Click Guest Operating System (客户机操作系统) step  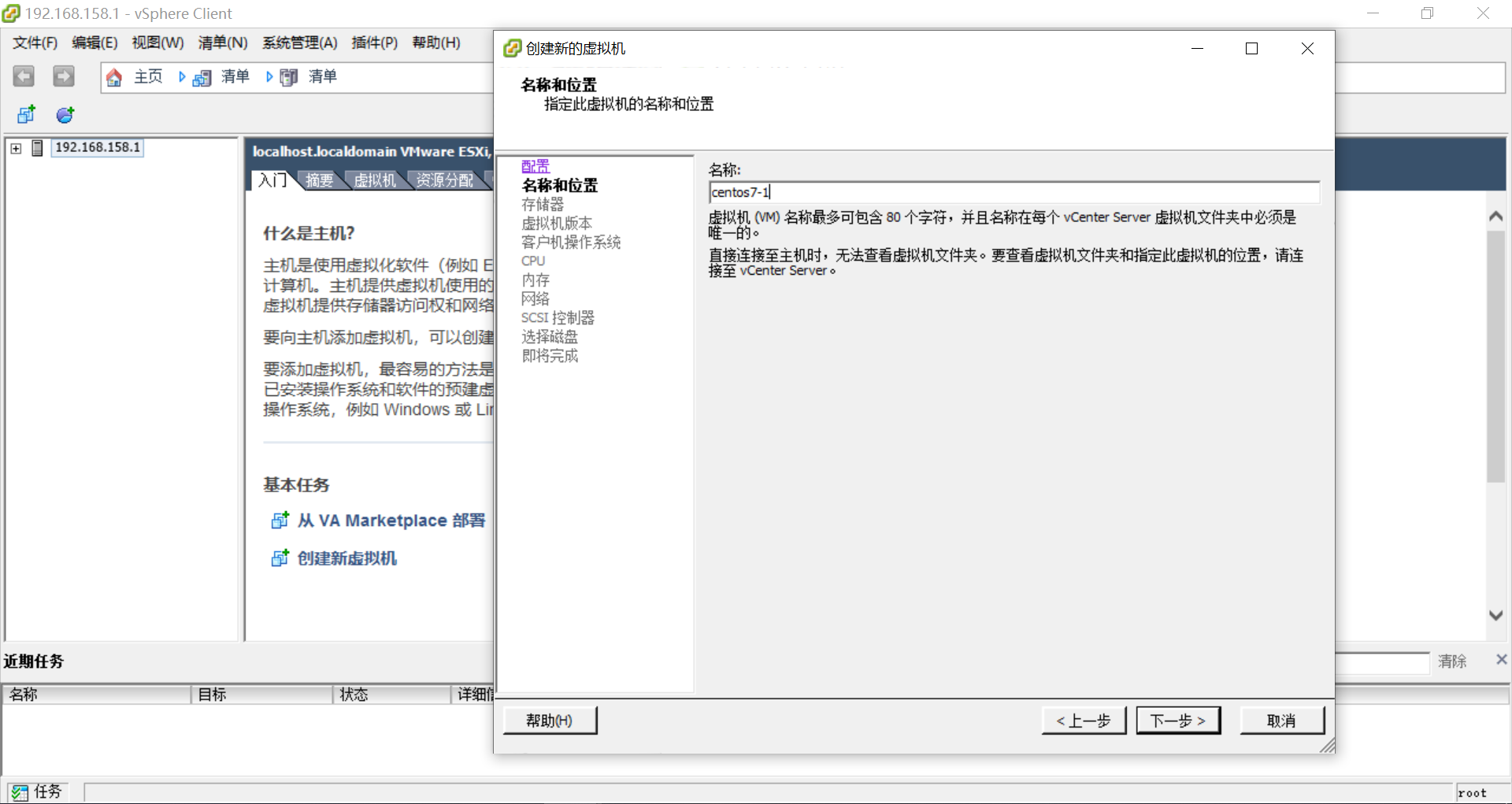tap(571, 242)
